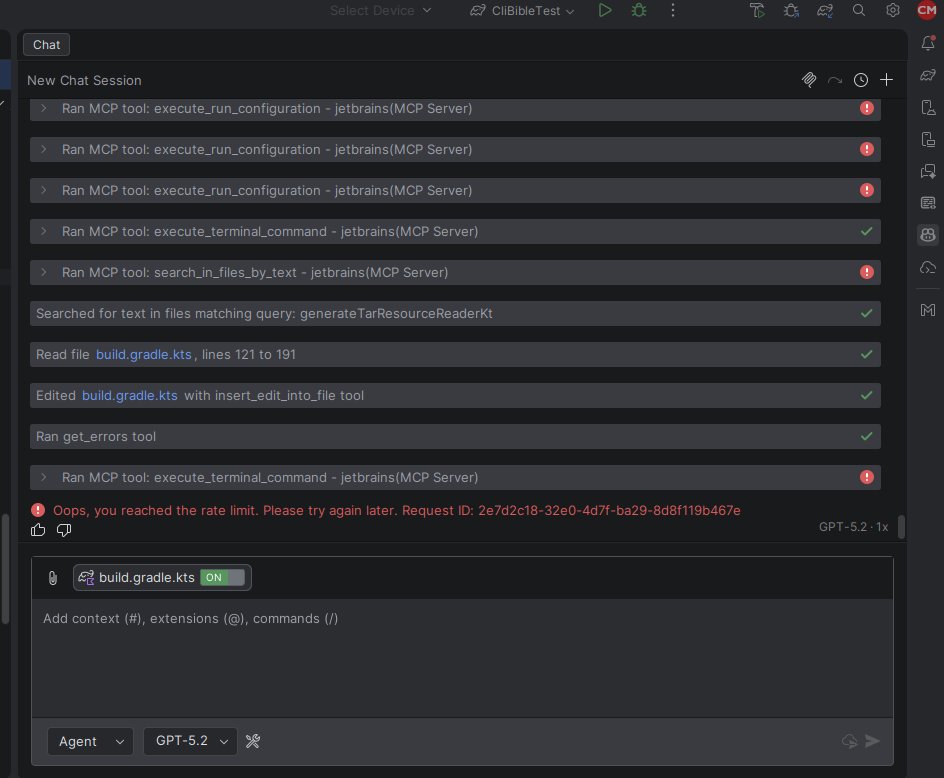Expand the first execute_terminal_command row with checkmark

click(x=43, y=231)
